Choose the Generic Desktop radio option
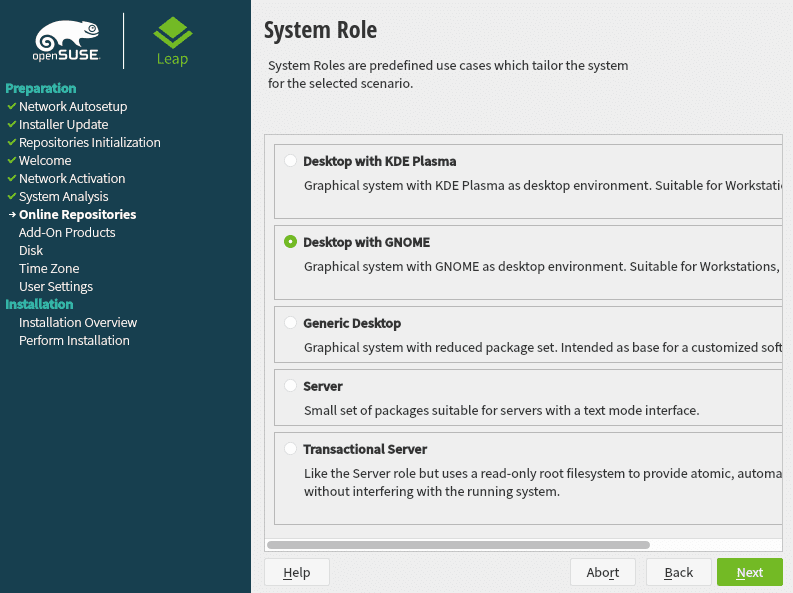 [x=290, y=323]
